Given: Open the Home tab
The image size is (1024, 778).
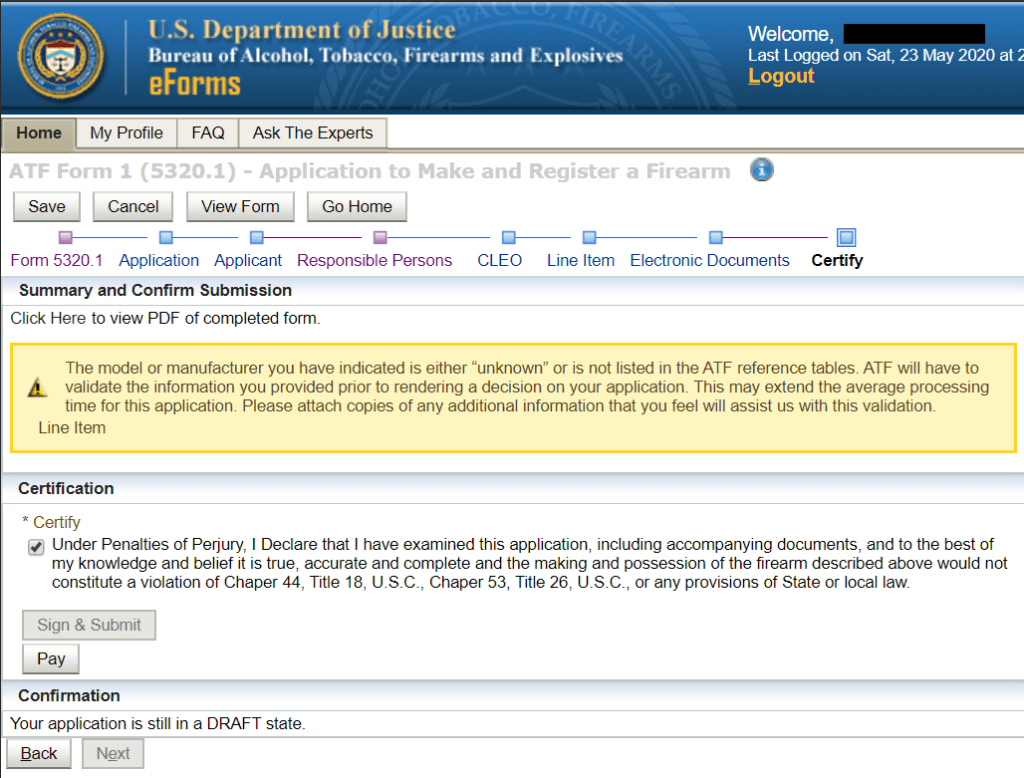Looking at the screenshot, I should 39,133.
